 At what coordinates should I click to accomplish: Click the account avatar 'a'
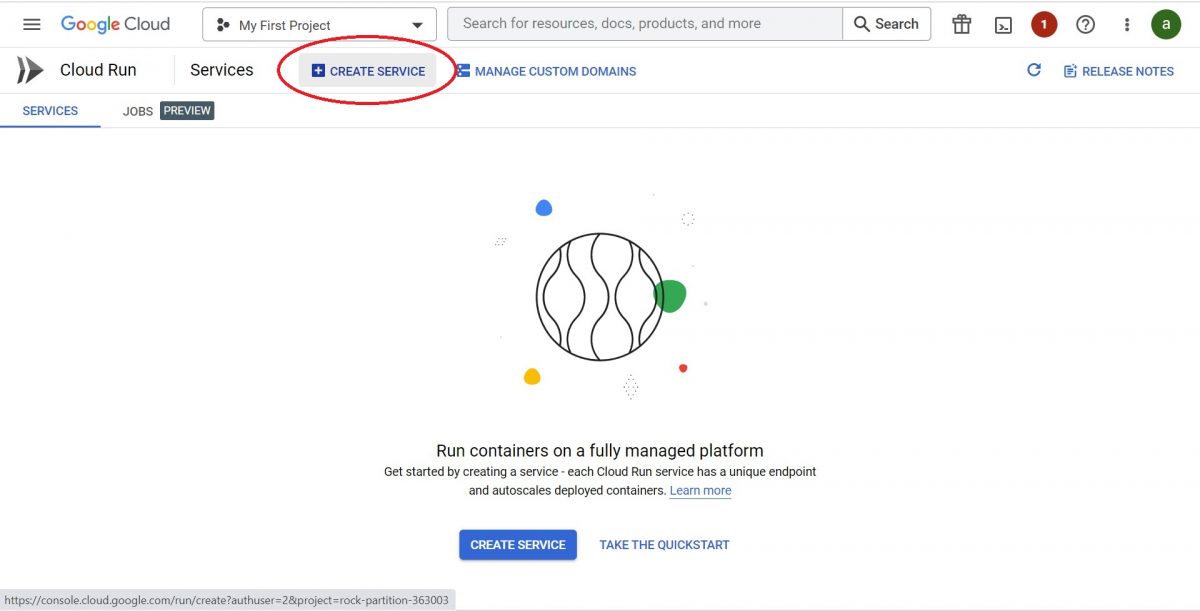coord(1166,25)
